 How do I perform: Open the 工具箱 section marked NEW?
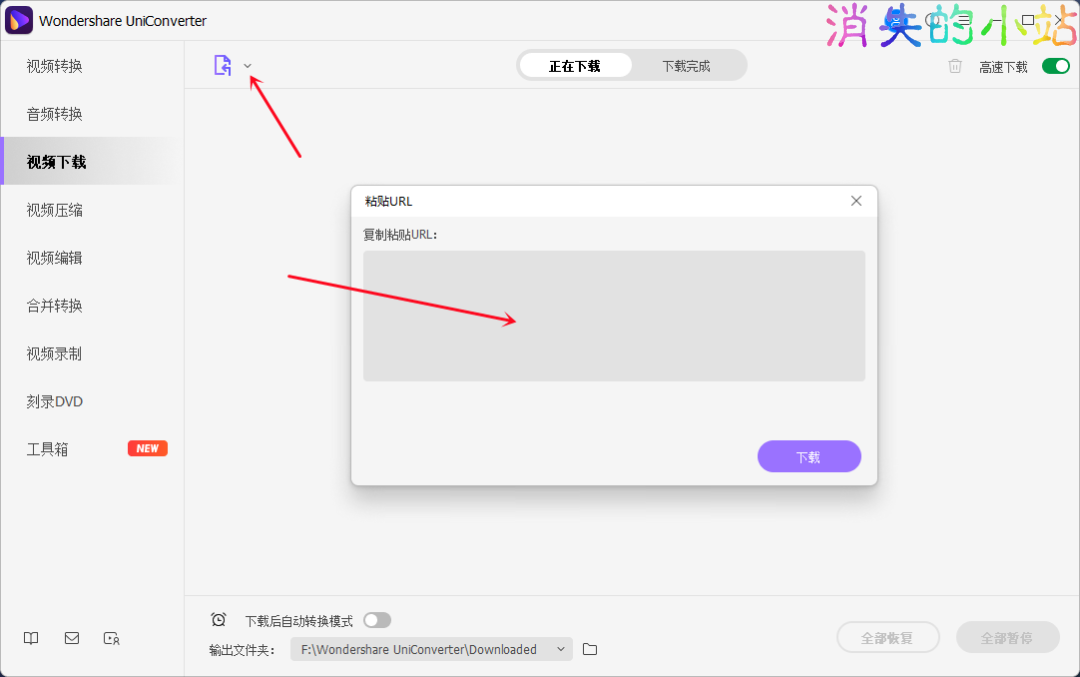tap(48, 449)
